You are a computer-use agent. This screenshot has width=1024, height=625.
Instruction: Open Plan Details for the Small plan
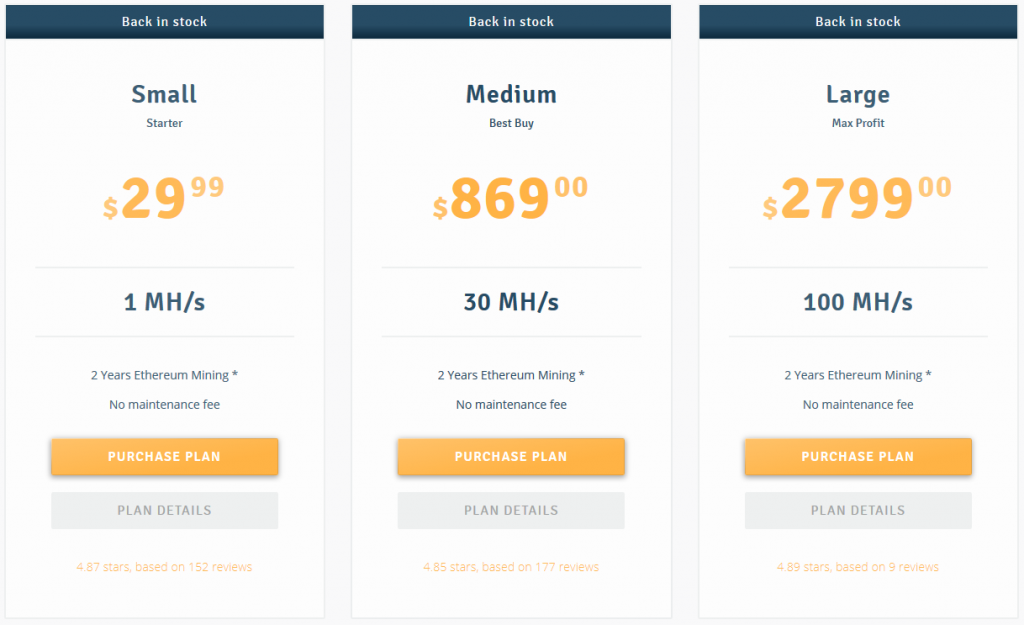pyautogui.click(x=164, y=510)
